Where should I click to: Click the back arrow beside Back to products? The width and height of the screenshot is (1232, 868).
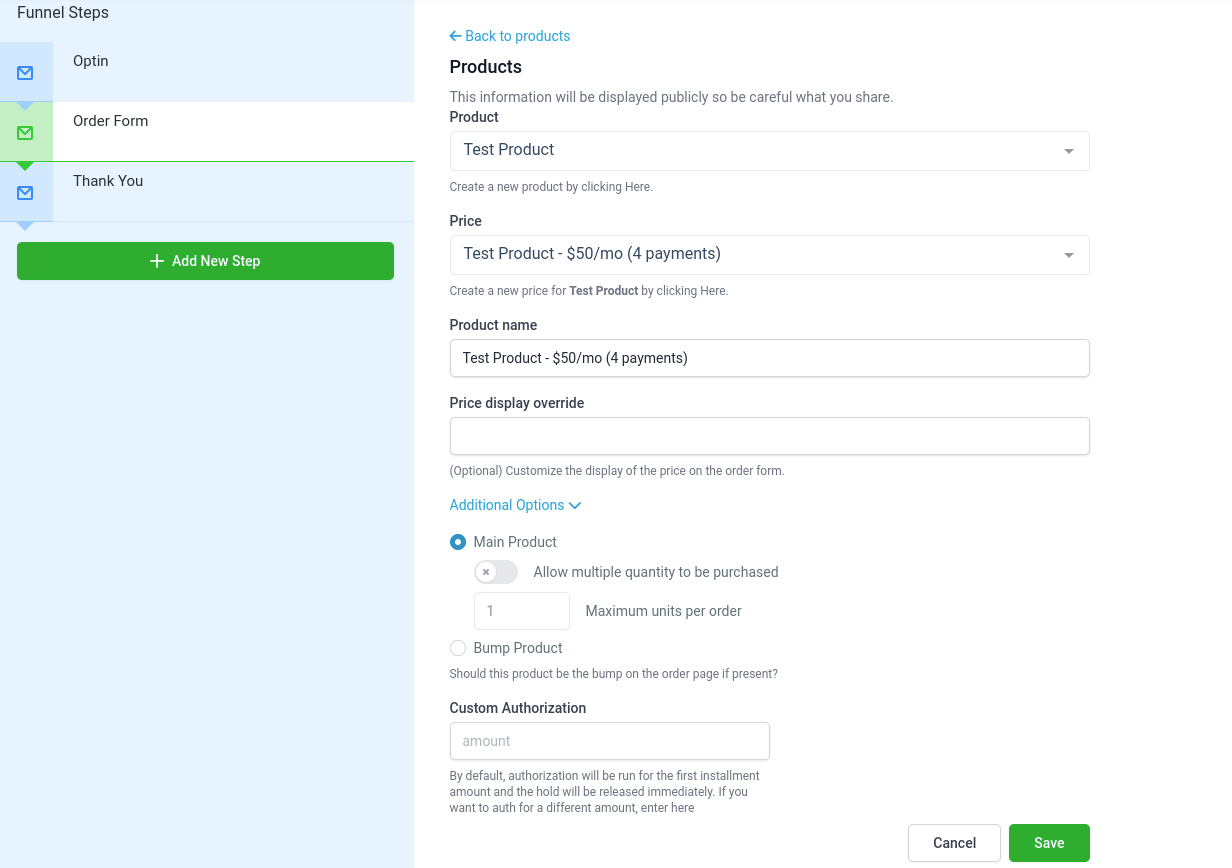click(455, 36)
